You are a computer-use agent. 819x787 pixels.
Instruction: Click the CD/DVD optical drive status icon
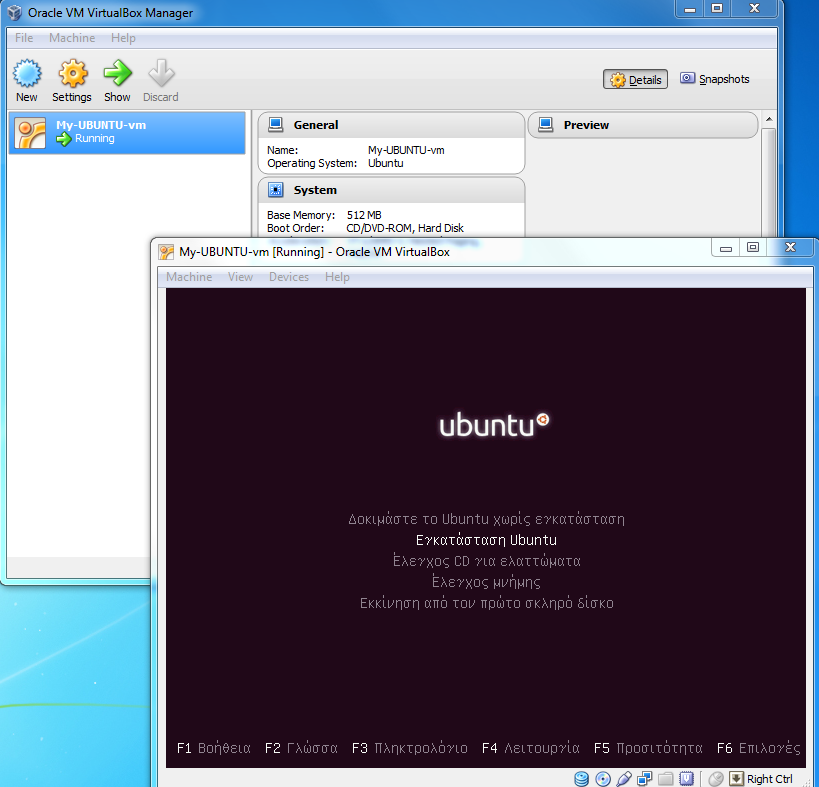pyautogui.click(x=603, y=779)
